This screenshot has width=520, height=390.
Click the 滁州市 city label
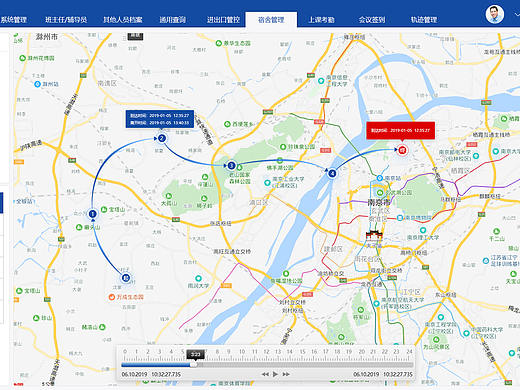(x=47, y=37)
